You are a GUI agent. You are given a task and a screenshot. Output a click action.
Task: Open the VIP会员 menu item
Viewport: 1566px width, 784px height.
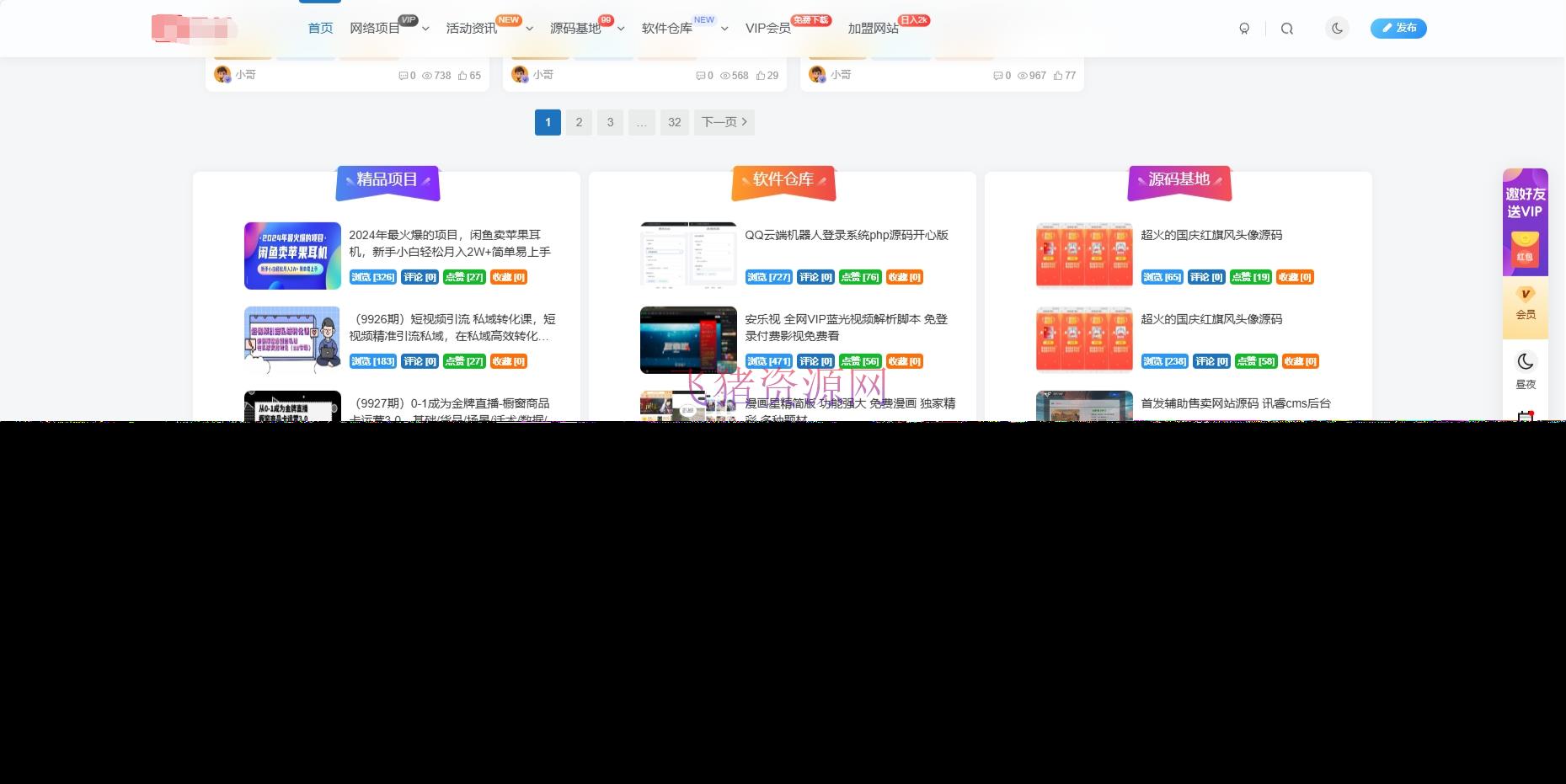point(767,29)
